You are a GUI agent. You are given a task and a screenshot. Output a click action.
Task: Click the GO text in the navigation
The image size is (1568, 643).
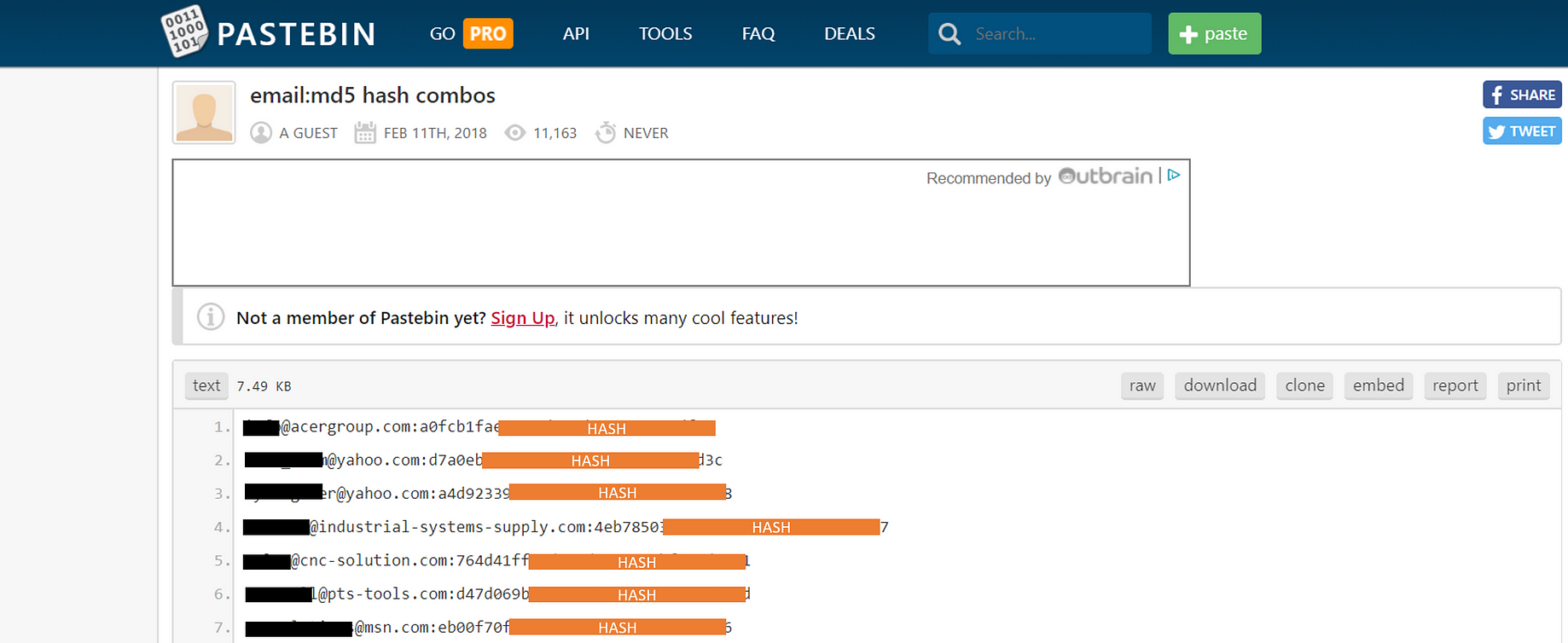coord(443,33)
